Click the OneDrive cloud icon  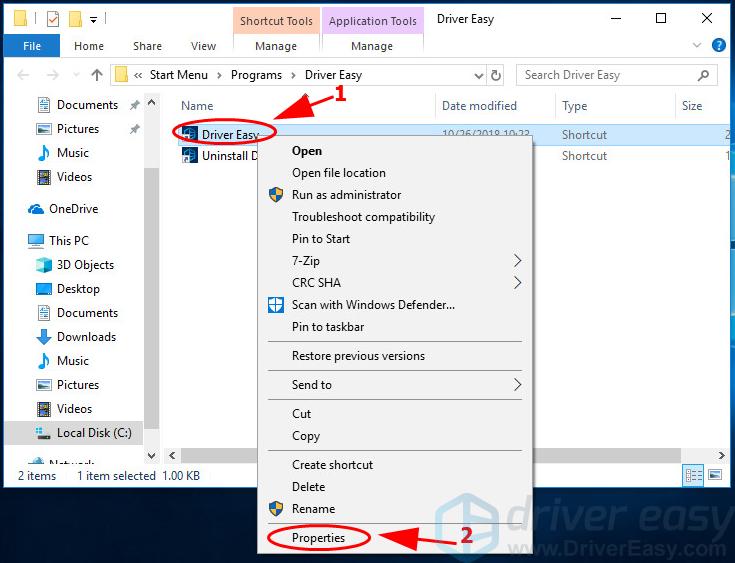pyautogui.click(x=35, y=209)
